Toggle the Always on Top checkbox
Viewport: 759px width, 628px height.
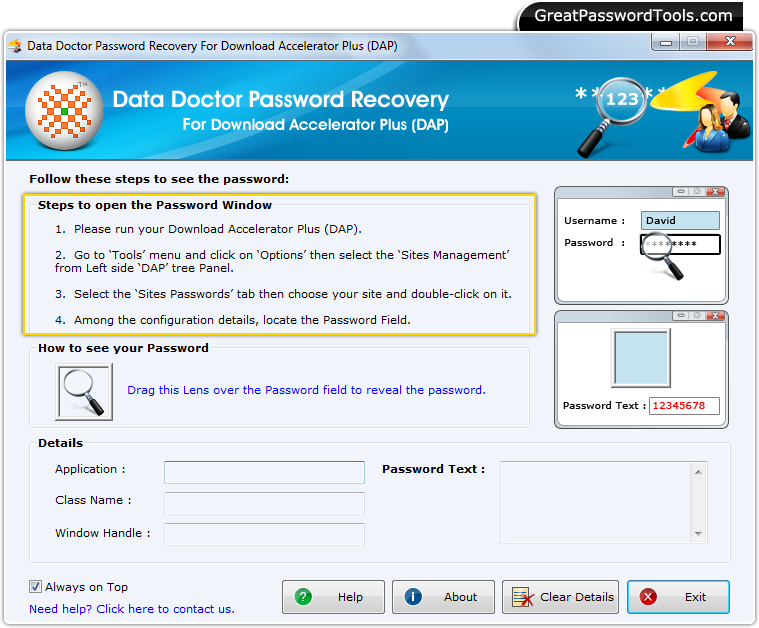35,587
